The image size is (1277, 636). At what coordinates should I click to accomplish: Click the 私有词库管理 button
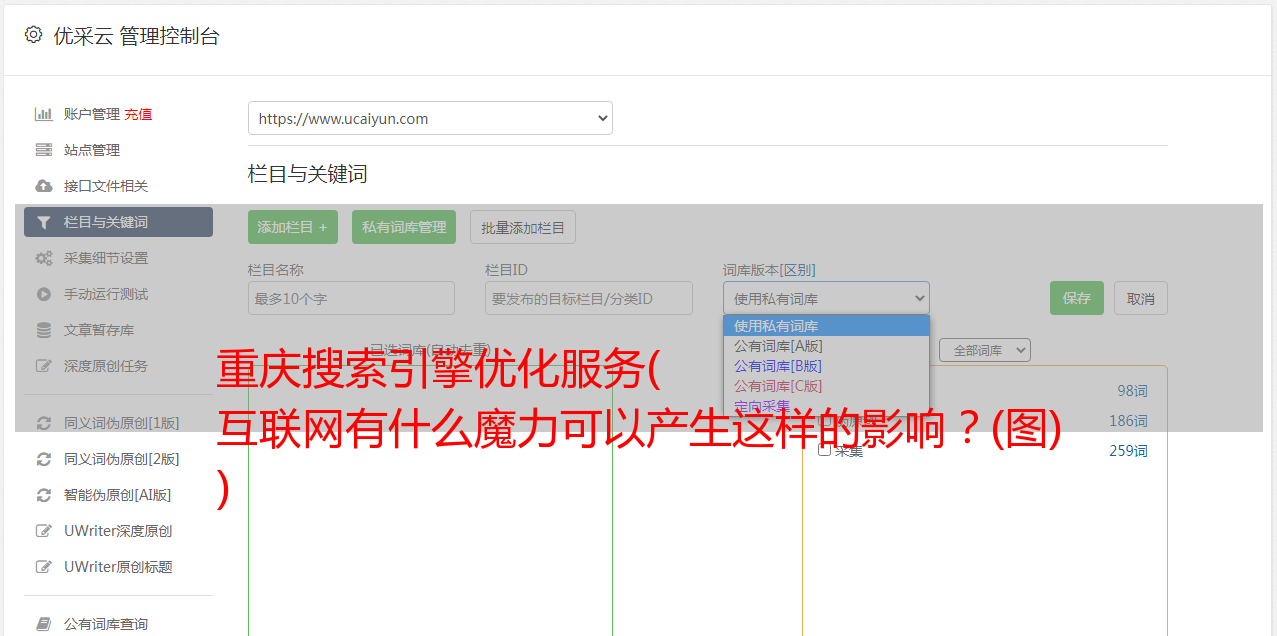pyautogui.click(x=404, y=227)
